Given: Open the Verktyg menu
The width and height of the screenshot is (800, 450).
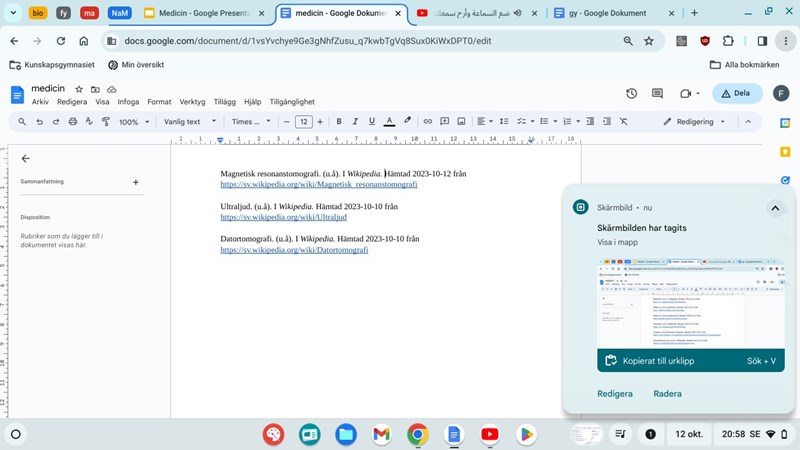Looking at the screenshot, I should tap(192, 102).
